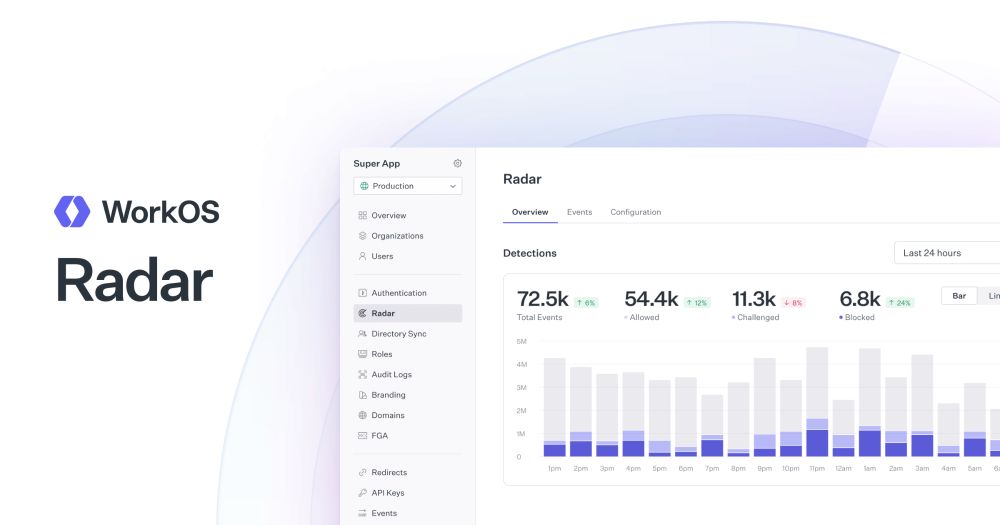Click the 1pm bar in the Detections chart
This screenshot has width=1000, height=525.
coord(554,407)
